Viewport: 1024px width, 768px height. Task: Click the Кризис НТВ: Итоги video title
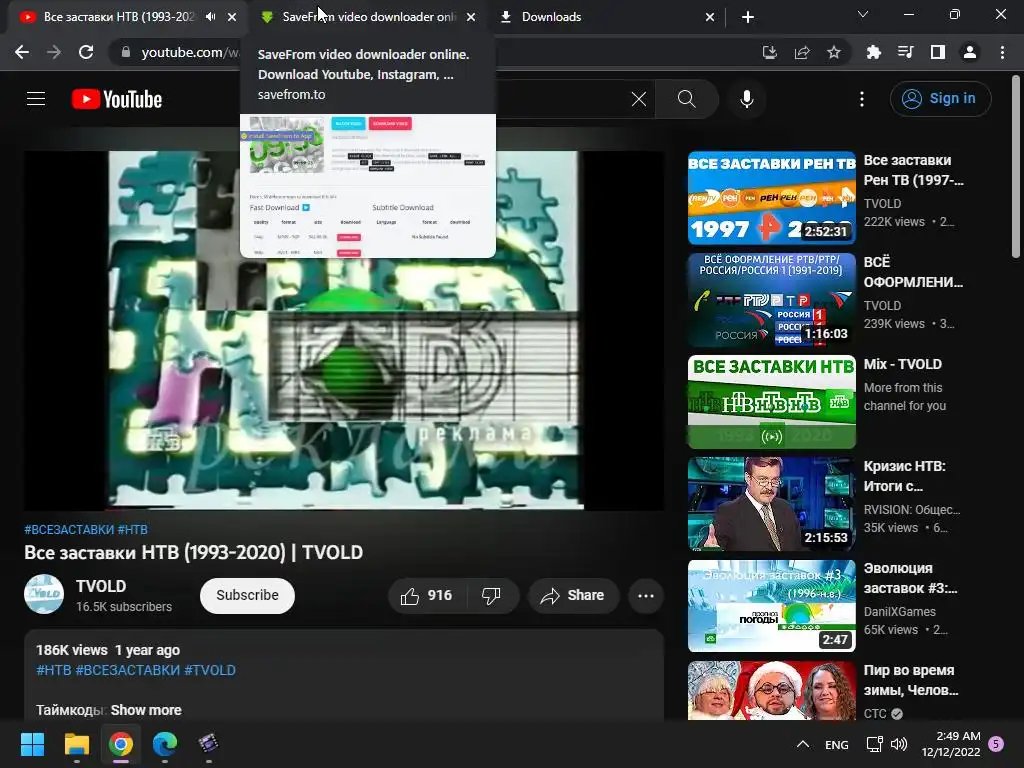(x=904, y=476)
